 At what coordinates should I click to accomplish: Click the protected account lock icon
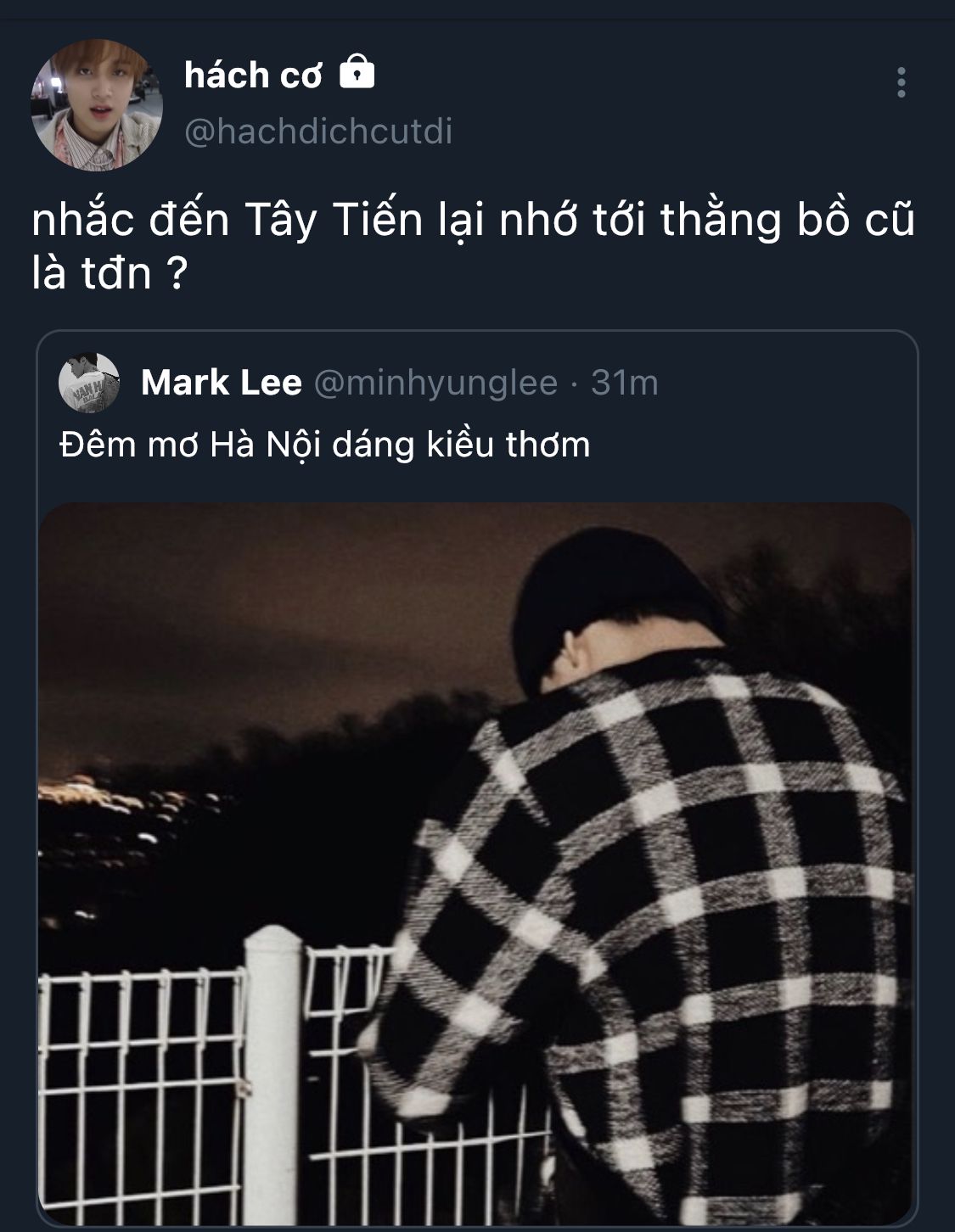[x=357, y=72]
